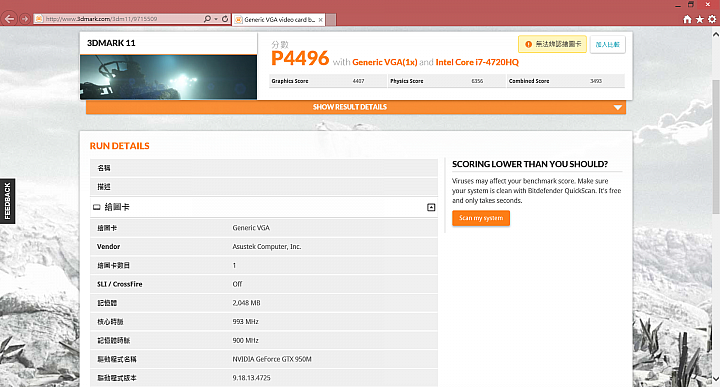Screen dimensions: 720x387
Task: Click the Graphics Score 4407 cell
Action: (x=328, y=81)
